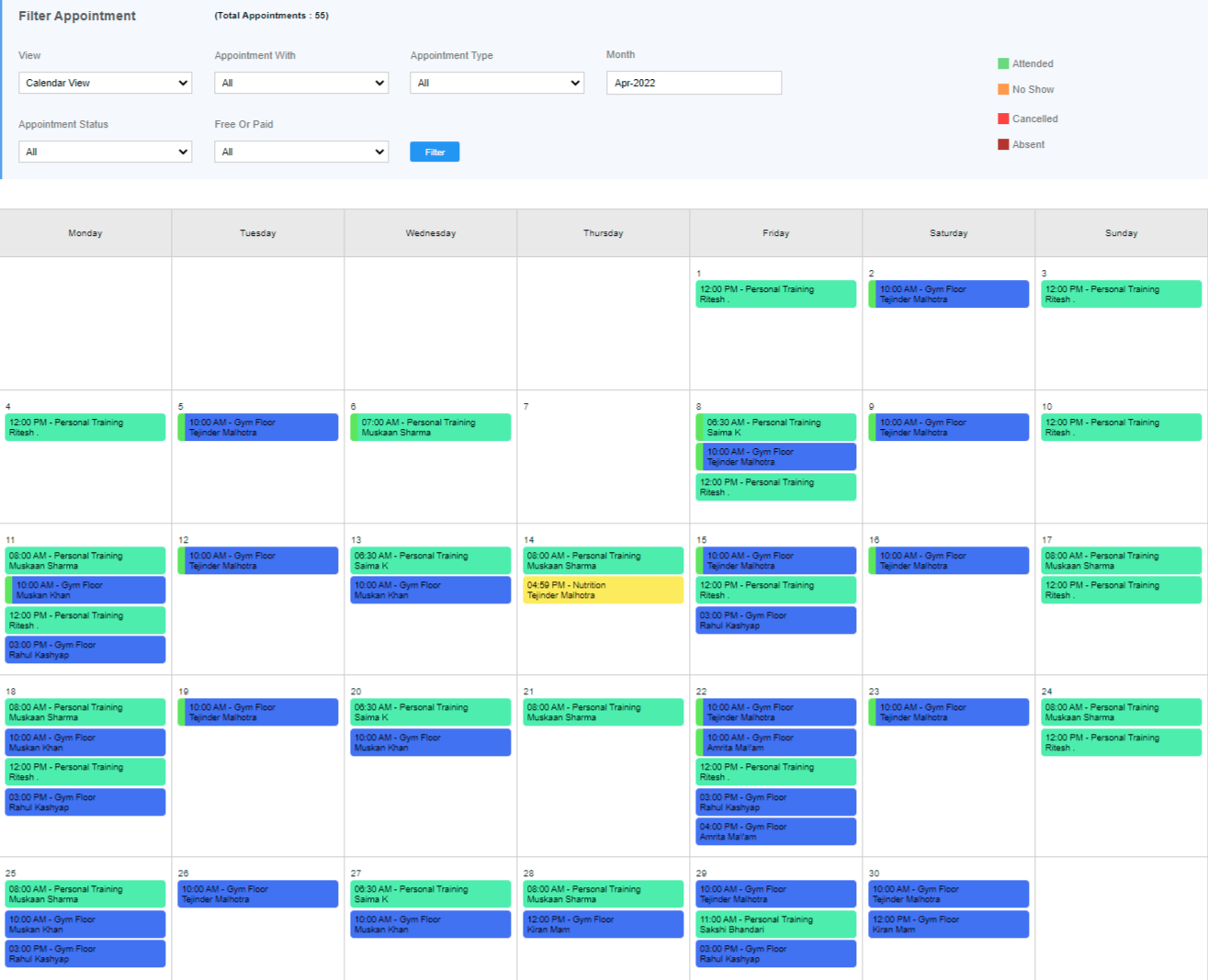Screen dimensions: 1208x980
Task: Open April 4 Personal Training with Ritesh
Action: pyautogui.click(x=85, y=427)
